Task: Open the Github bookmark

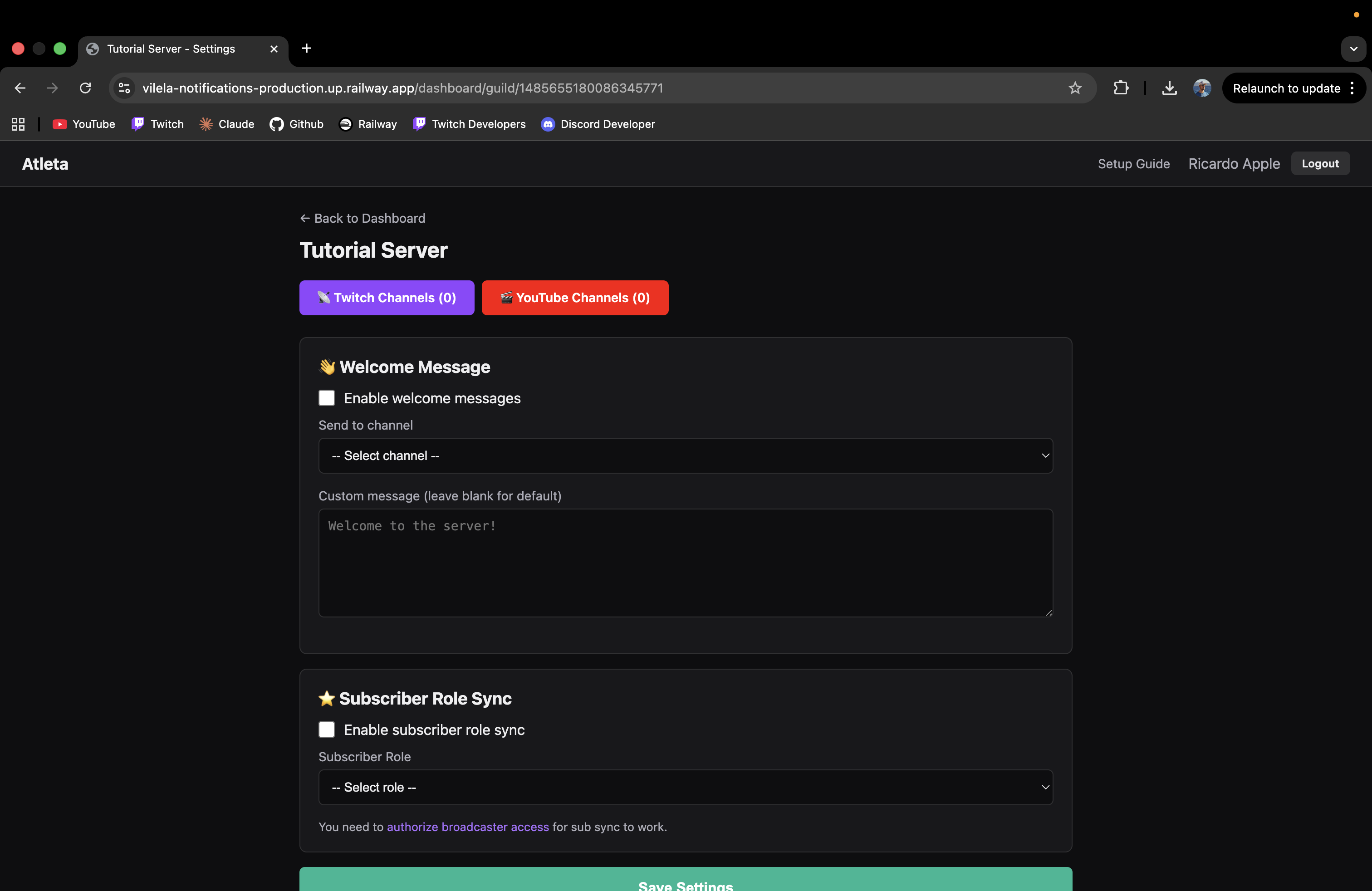Action: (x=296, y=124)
